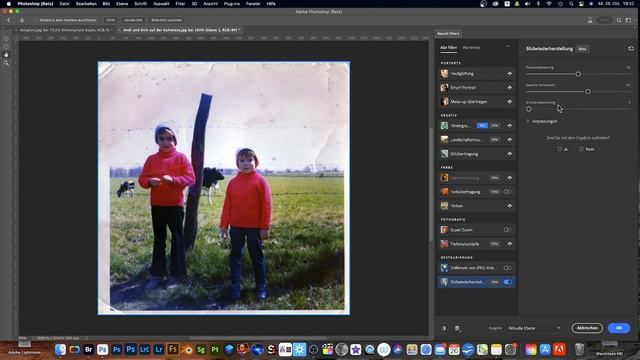Download the Färben filter cloud icon
This screenshot has height=360, width=640.
509,206
